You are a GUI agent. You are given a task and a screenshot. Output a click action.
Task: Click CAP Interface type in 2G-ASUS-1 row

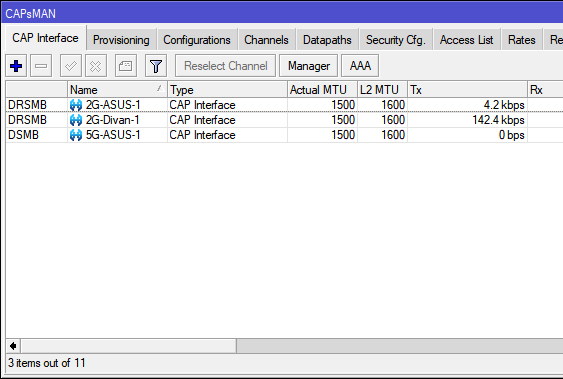[203, 105]
